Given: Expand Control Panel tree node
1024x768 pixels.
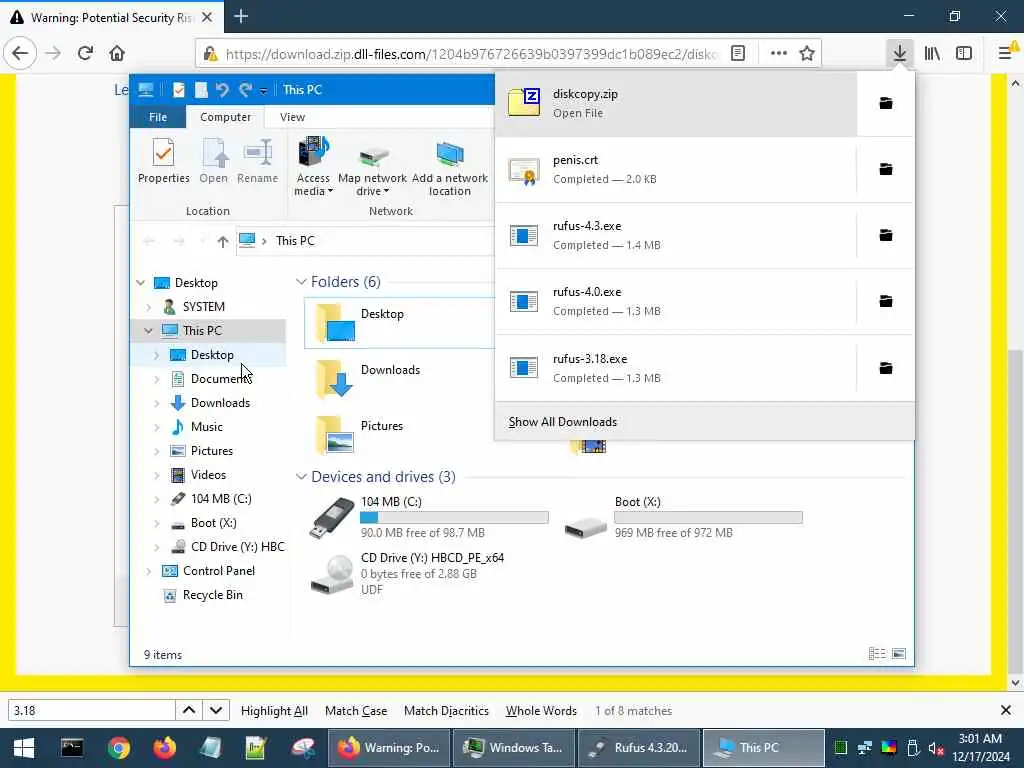Looking at the screenshot, I should tap(148, 571).
